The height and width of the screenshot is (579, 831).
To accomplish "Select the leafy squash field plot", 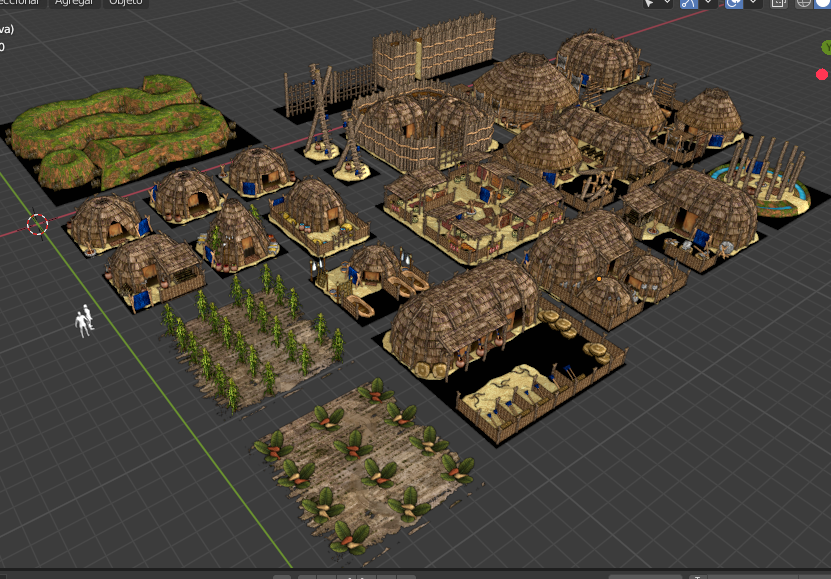I will (366, 465).
